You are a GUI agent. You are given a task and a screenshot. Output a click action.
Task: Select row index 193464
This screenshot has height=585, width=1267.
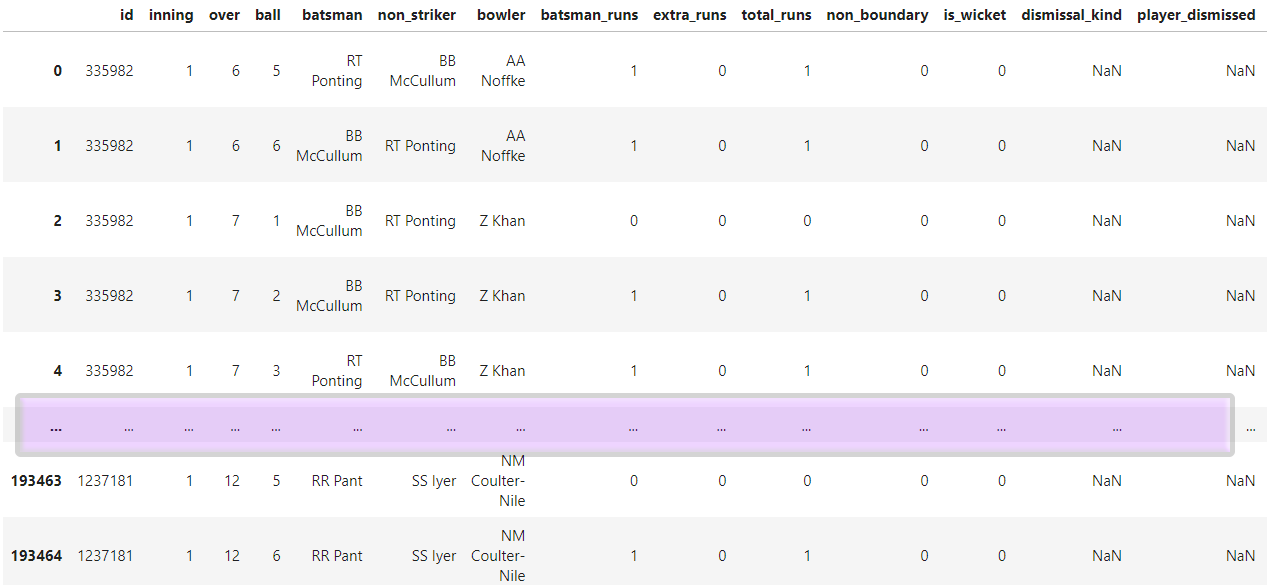pyautogui.click(x=36, y=556)
